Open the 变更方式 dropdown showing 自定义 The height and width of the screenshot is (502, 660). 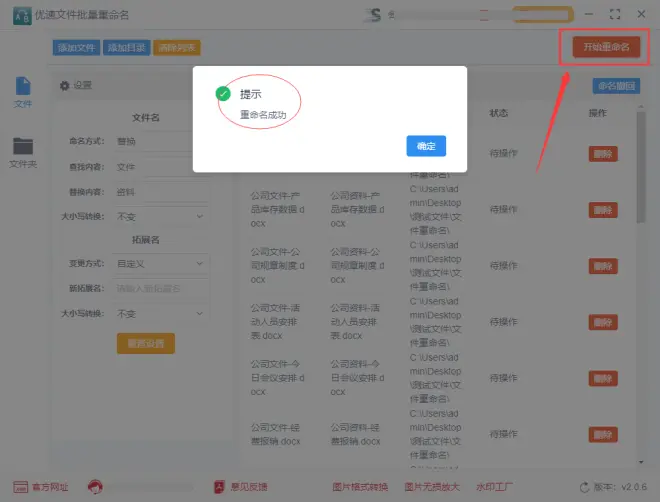tap(161, 264)
